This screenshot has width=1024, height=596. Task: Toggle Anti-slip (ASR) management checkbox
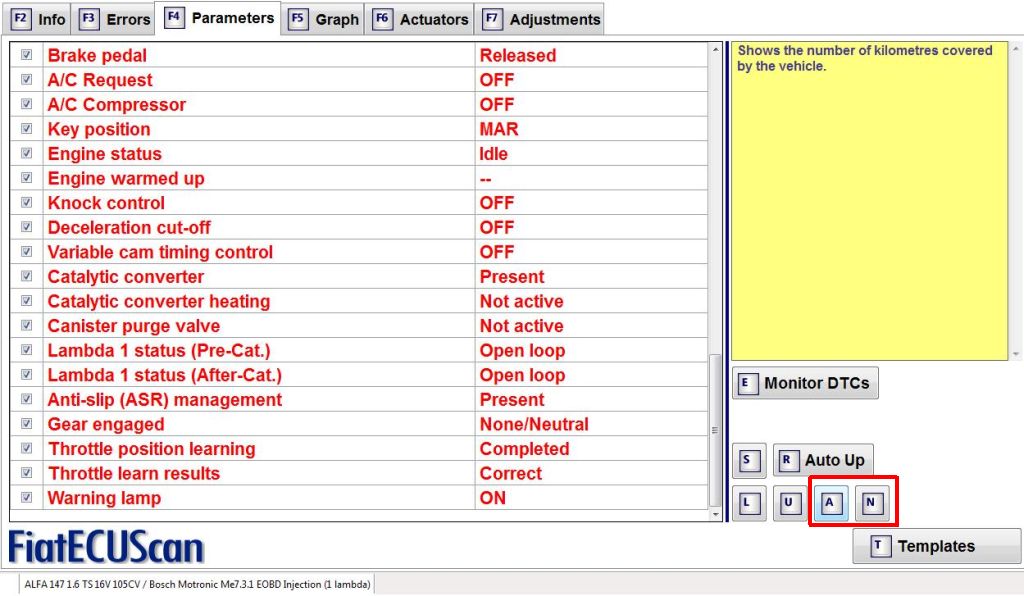[26, 399]
